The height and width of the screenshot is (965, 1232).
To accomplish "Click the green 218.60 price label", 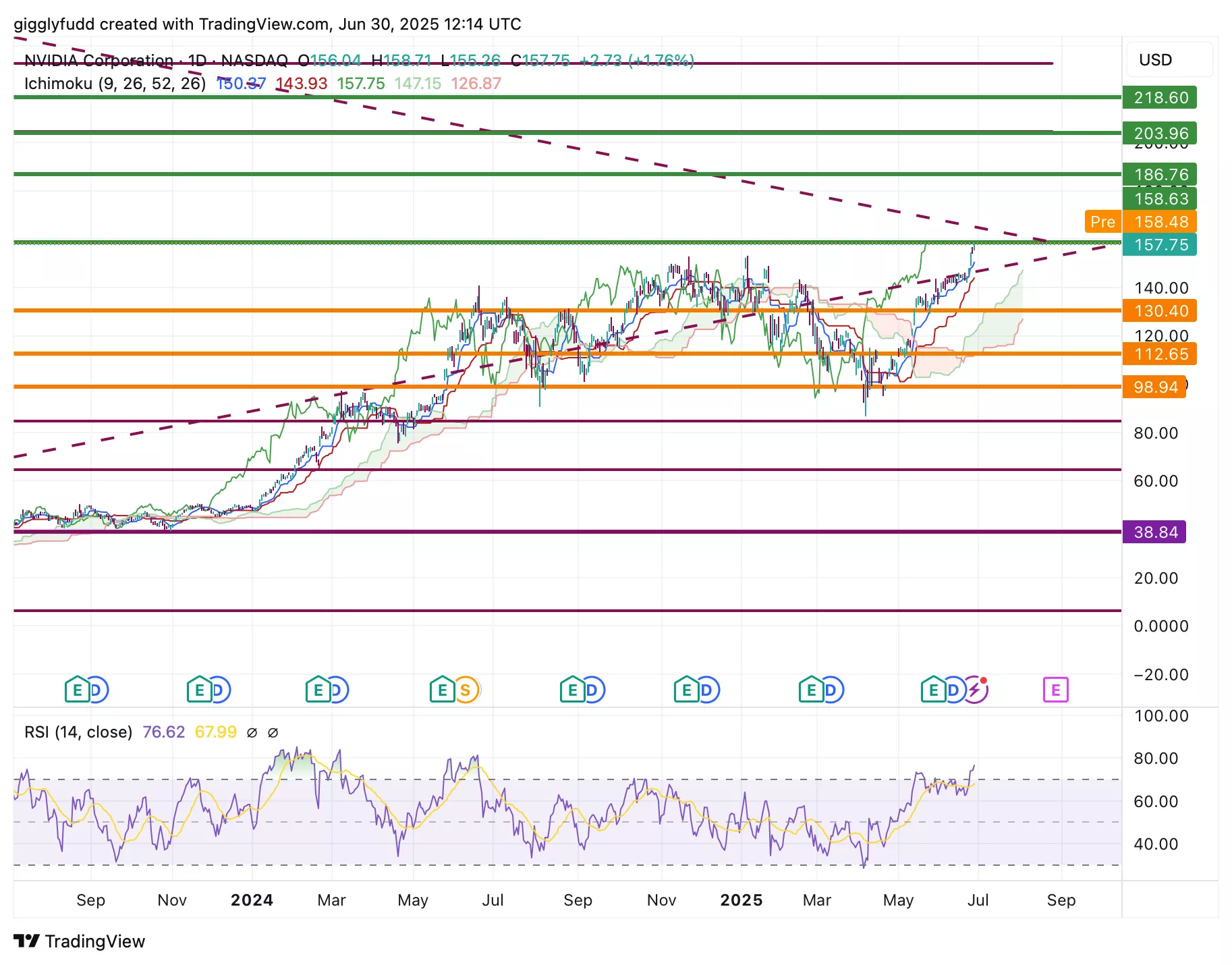I will [x=1160, y=98].
